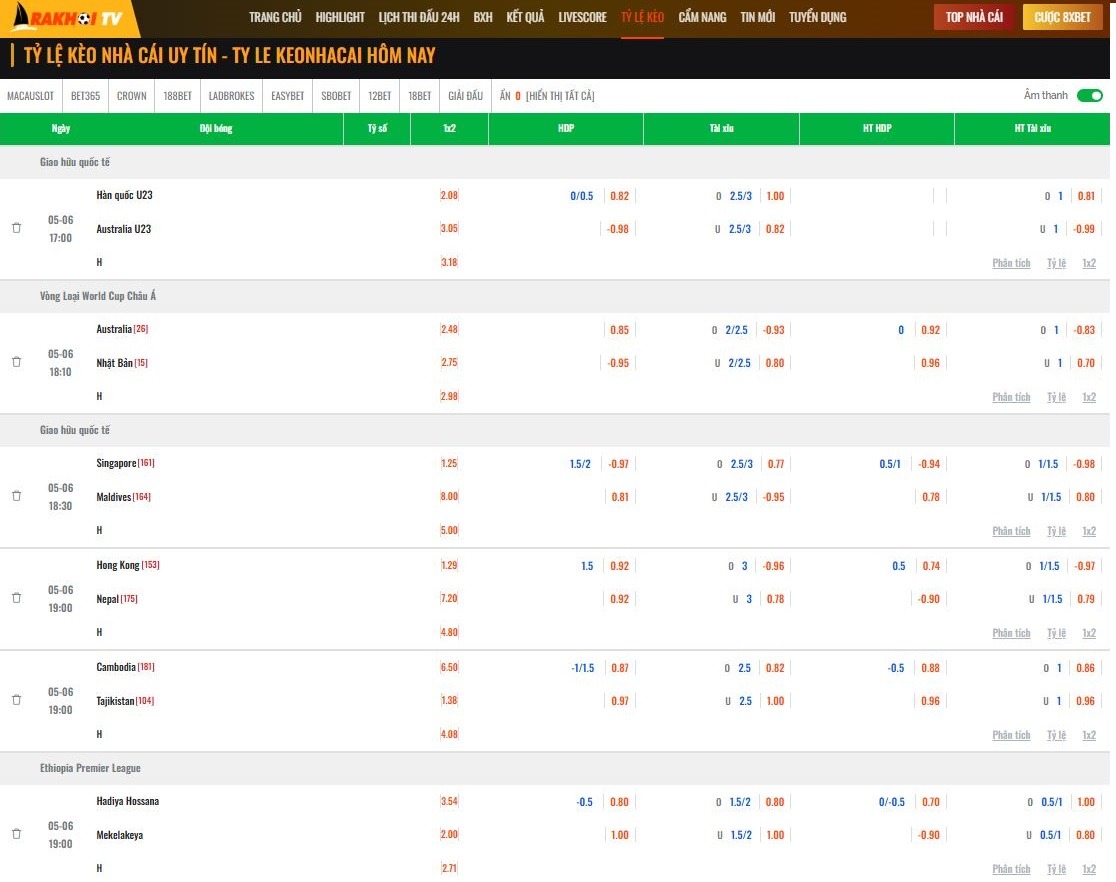This screenshot has width=1116, height=882.
Task: Click the Top Nhà Cái button
Action: coord(974,18)
